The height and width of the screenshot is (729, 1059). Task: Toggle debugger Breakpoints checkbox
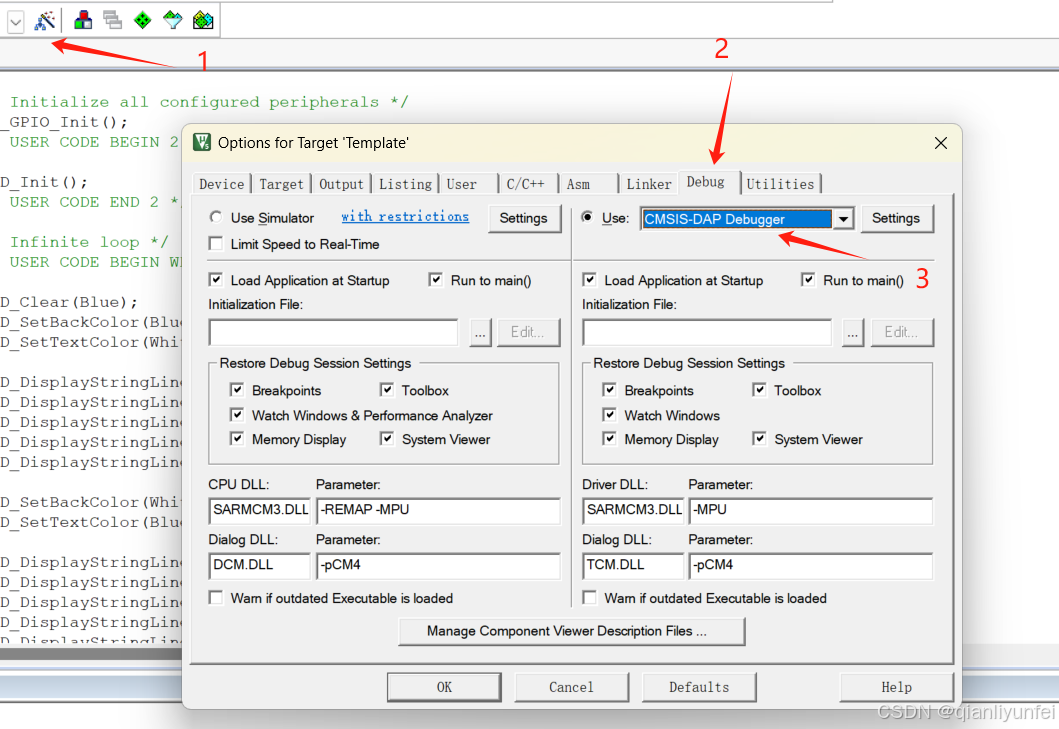[x=609, y=389]
